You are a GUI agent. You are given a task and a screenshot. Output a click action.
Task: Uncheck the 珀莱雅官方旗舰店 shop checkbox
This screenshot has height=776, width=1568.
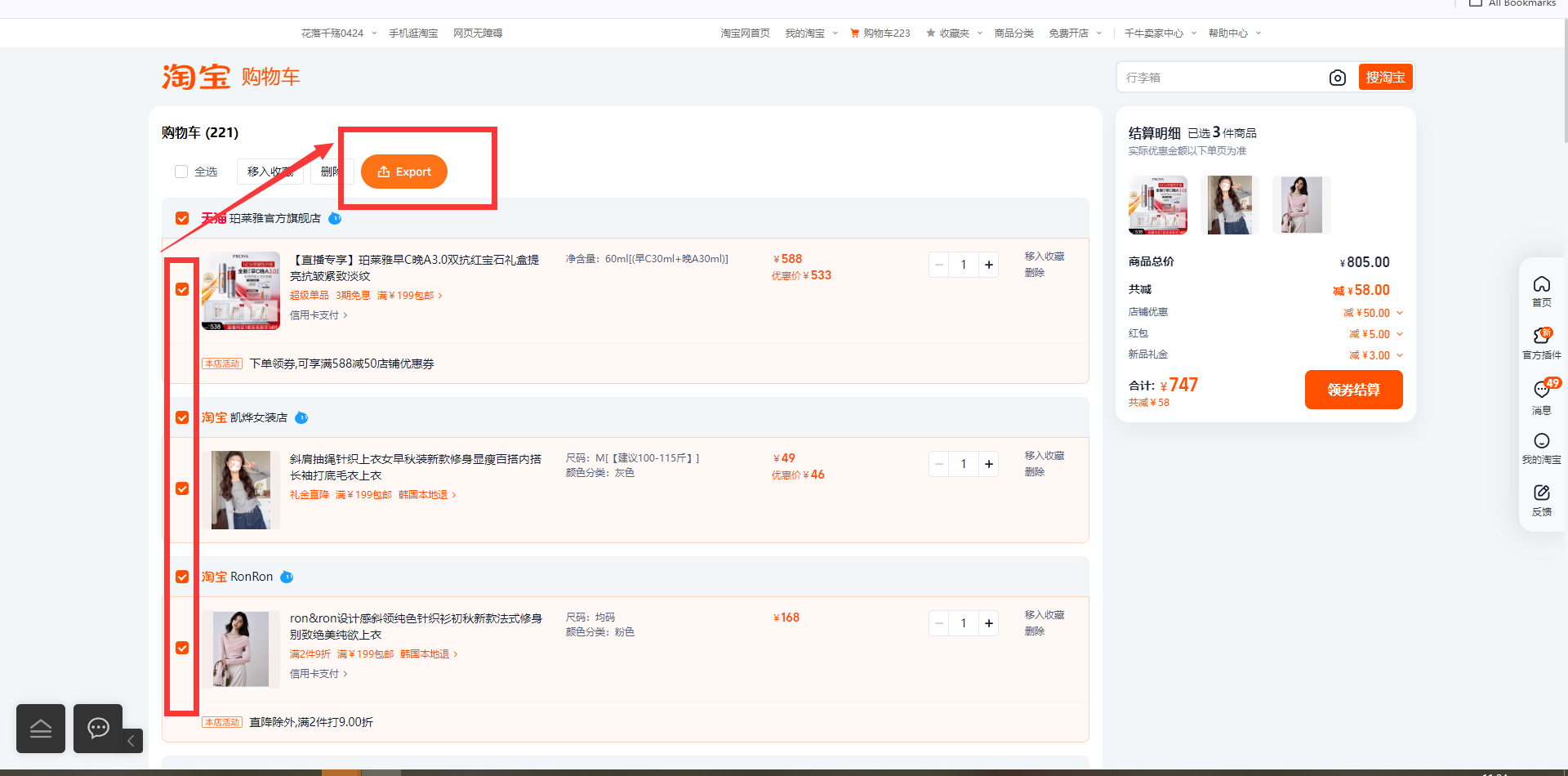click(x=182, y=218)
